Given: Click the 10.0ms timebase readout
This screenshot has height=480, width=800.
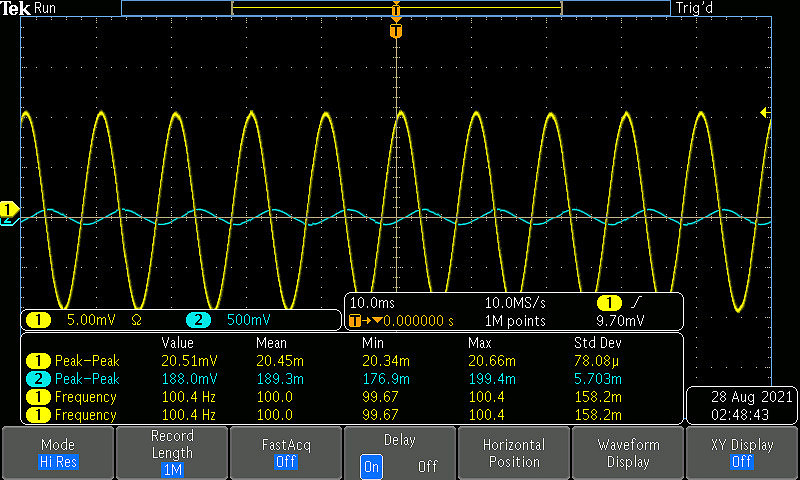Looking at the screenshot, I should (x=372, y=303).
